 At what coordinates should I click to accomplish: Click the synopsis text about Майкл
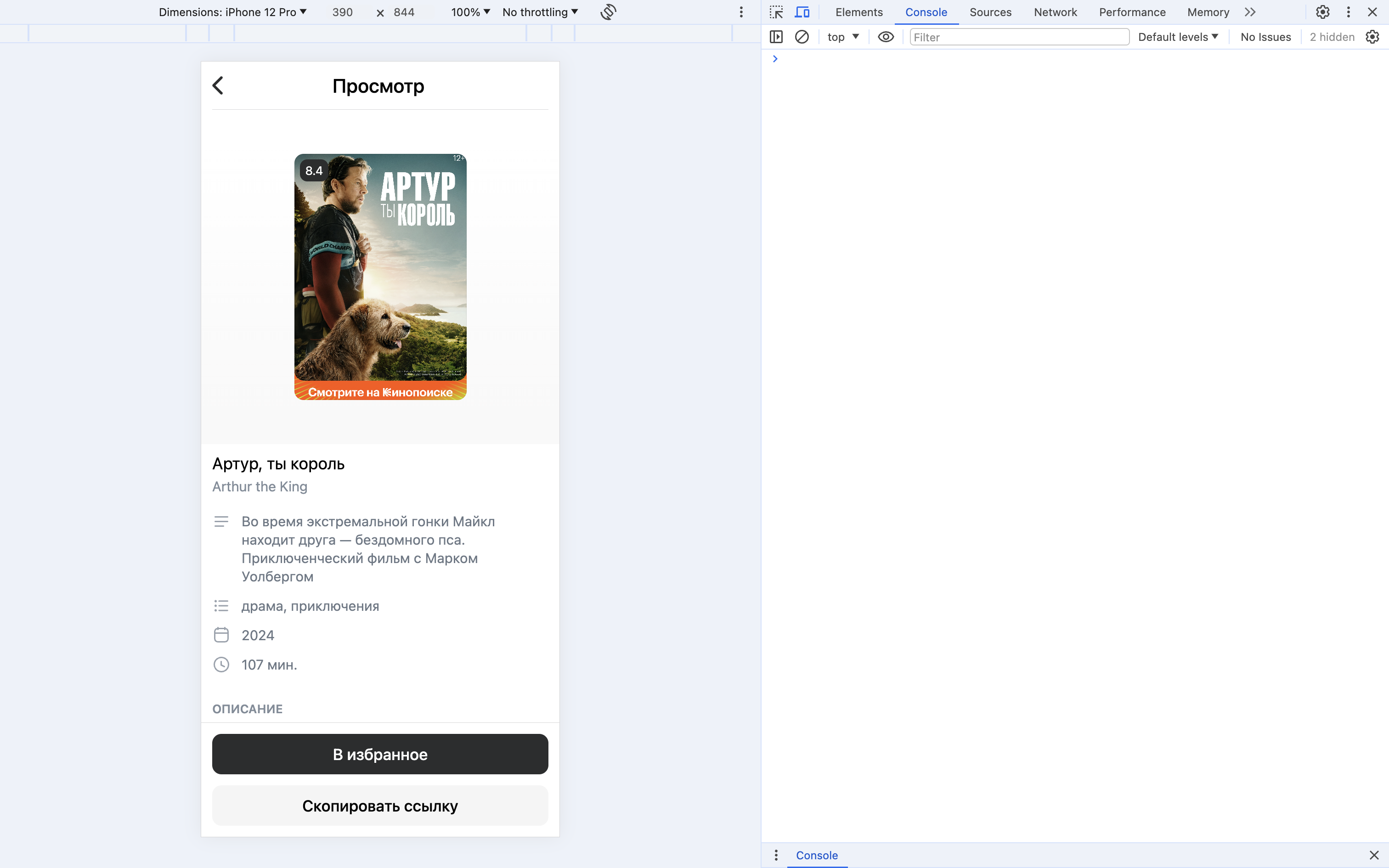coord(368,548)
